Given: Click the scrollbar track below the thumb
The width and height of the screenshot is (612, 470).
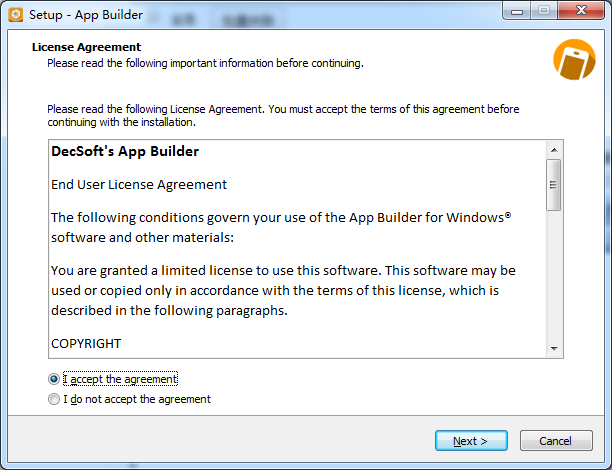Looking at the screenshot, I should pyautogui.click(x=553, y=280).
